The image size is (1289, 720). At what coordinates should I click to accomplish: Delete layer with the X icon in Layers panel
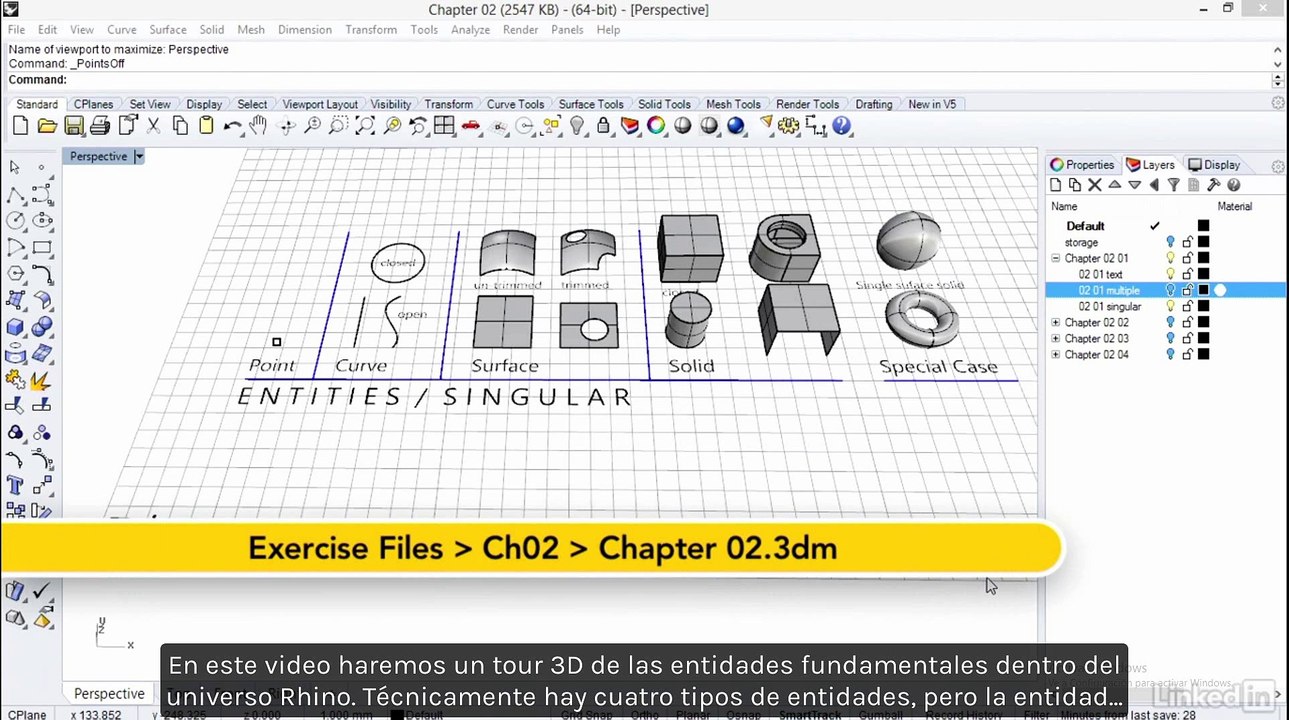1094,185
